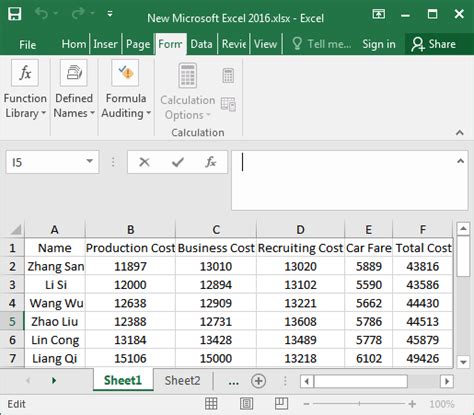Select row 2 header

pyautogui.click(x=12, y=266)
